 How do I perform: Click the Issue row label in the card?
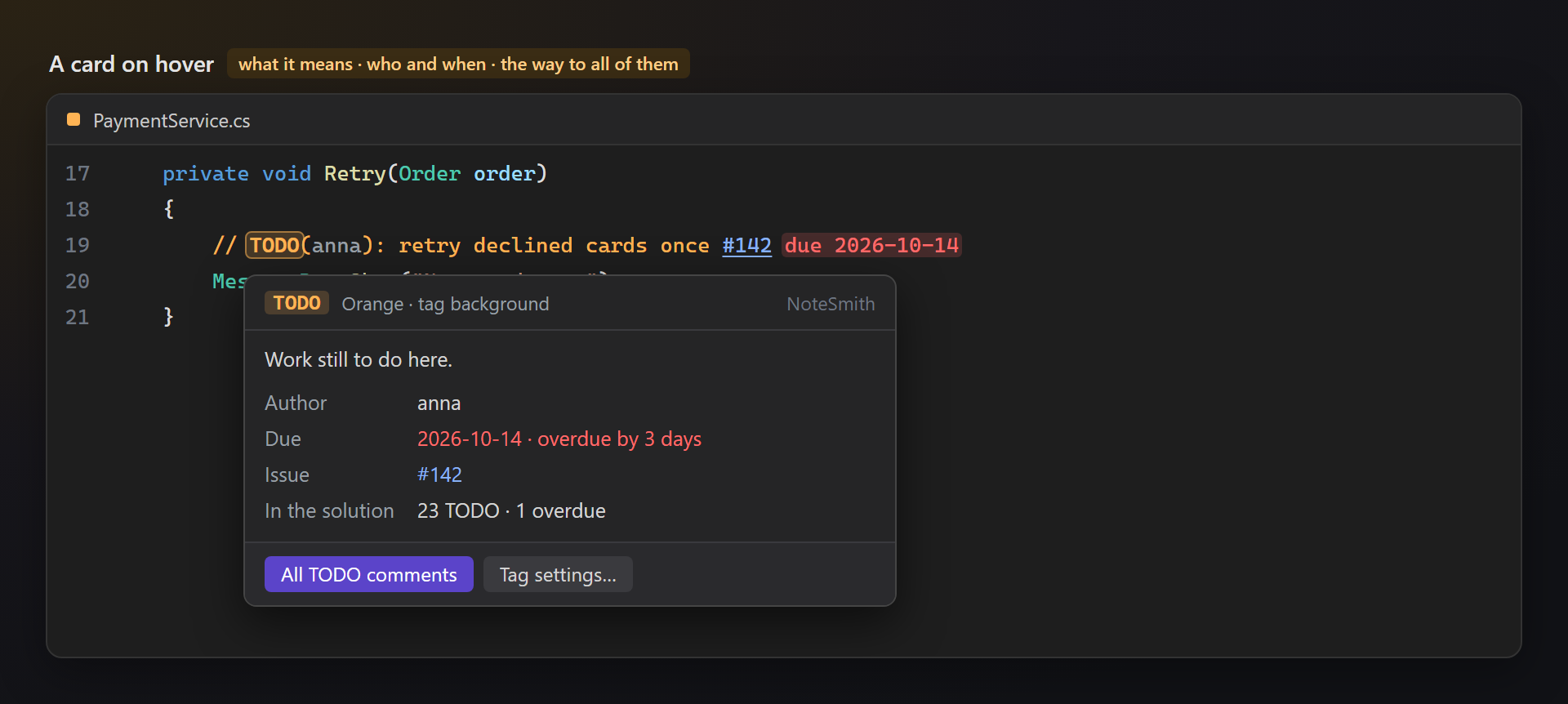point(287,475)
